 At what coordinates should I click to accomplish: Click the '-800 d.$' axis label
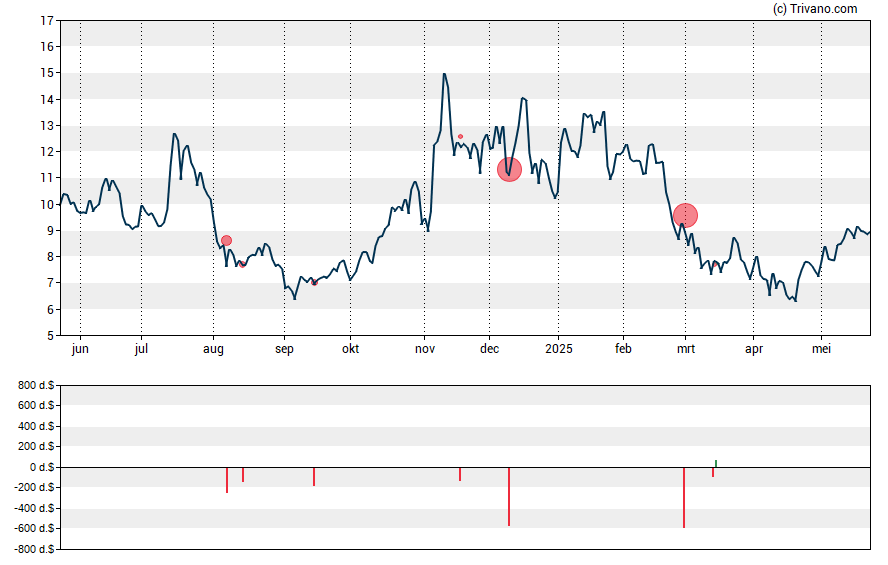[x=35, y=549]
